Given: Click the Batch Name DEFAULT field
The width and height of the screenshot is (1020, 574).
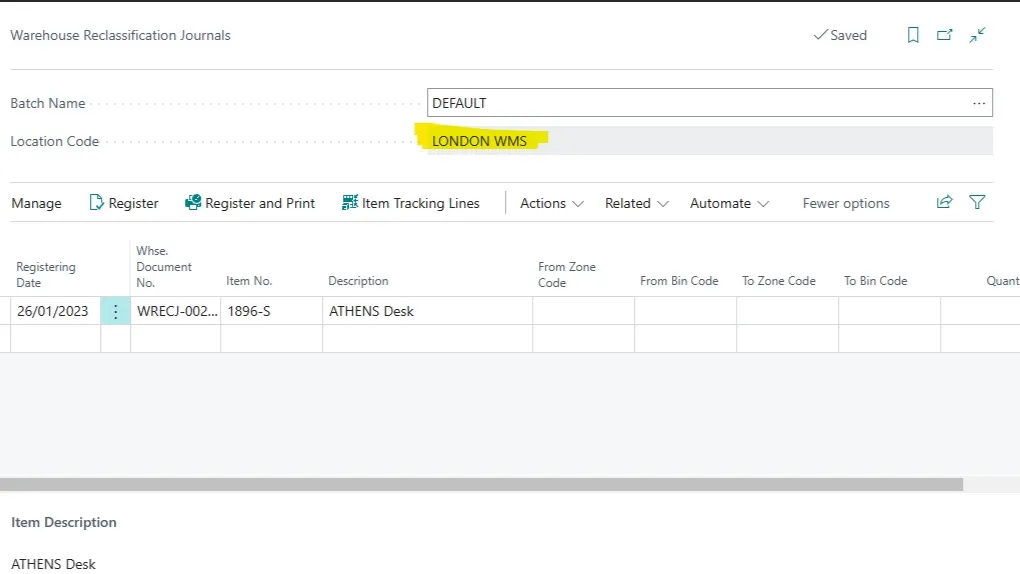Looking at the screenshot, I should point(710,103).
